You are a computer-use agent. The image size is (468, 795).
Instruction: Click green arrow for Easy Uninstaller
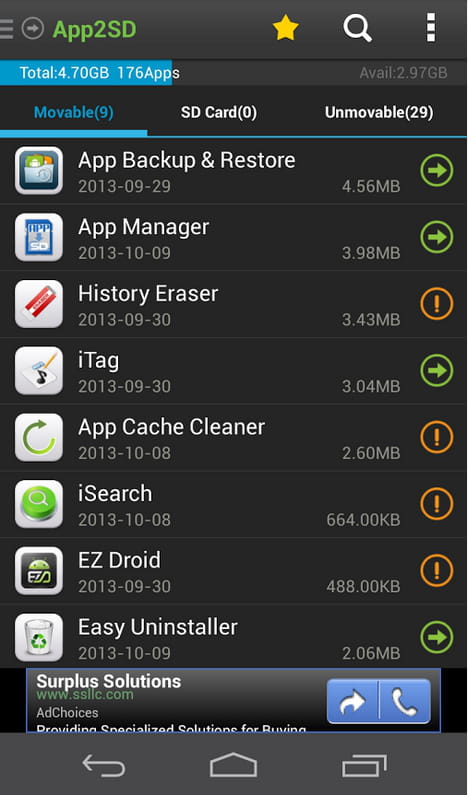[x=437, y=637]
